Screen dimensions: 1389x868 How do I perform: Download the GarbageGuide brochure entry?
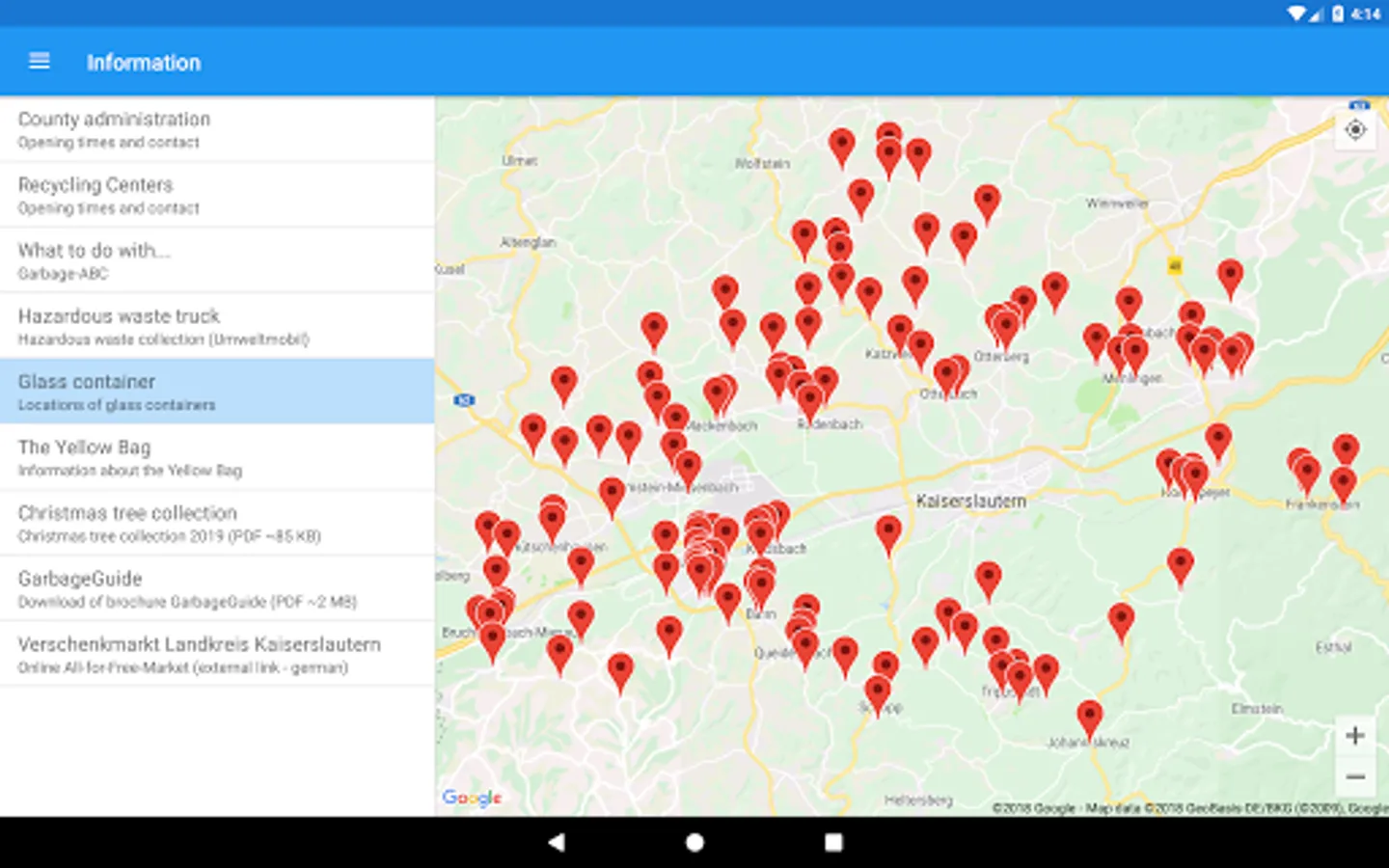(x=217, y=588)
